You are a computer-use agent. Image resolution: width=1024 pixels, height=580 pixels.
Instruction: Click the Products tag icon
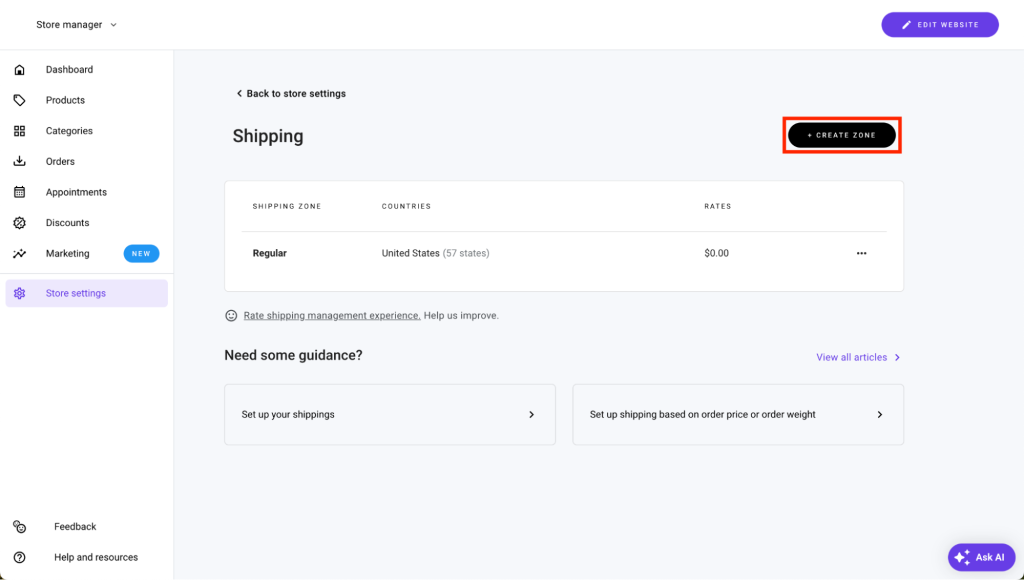[19, 100]
